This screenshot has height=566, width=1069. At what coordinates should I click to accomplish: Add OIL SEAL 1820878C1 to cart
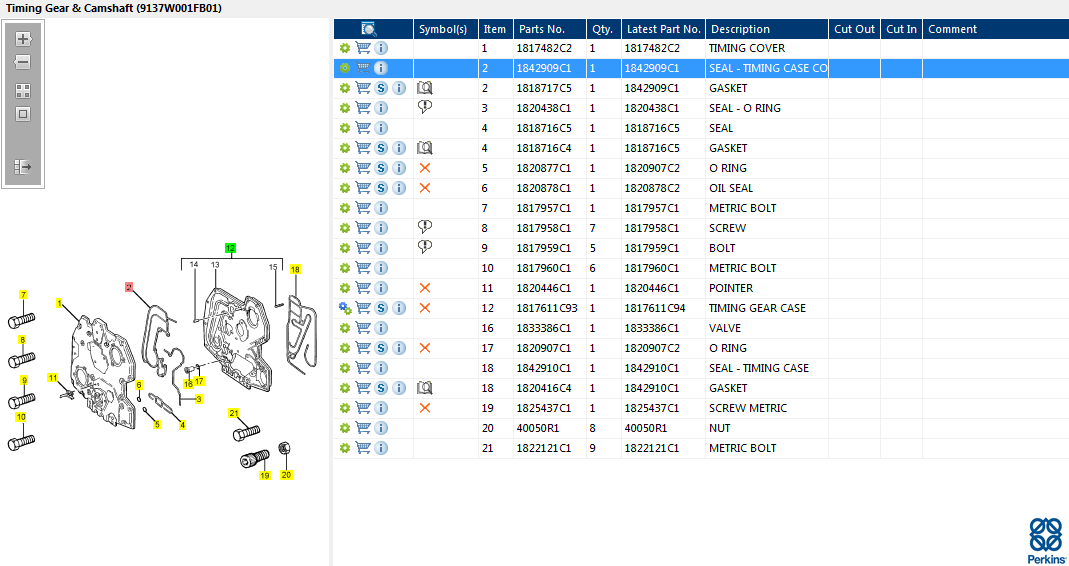click(363, 188)
